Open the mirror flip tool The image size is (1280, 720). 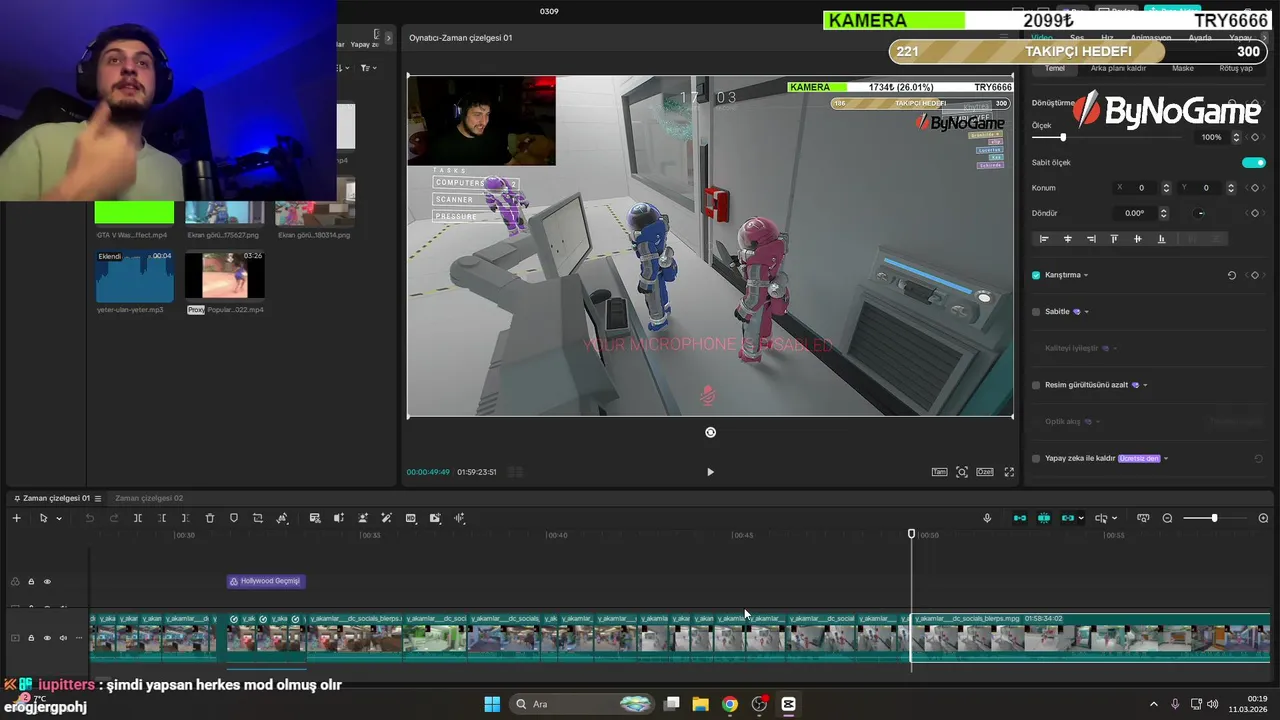pos(282,518)
